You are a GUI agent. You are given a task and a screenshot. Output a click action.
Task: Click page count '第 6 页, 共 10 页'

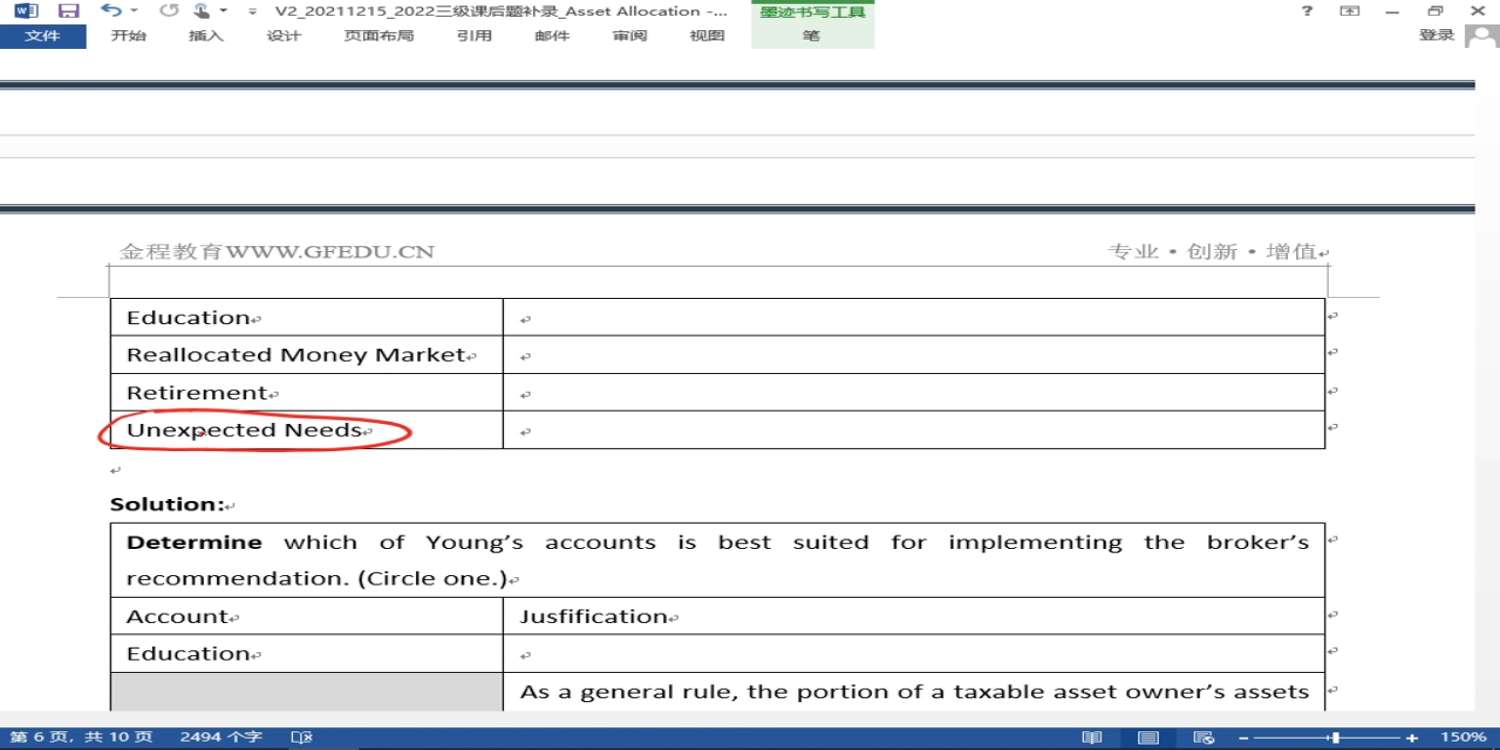click(x=81, y=738)
